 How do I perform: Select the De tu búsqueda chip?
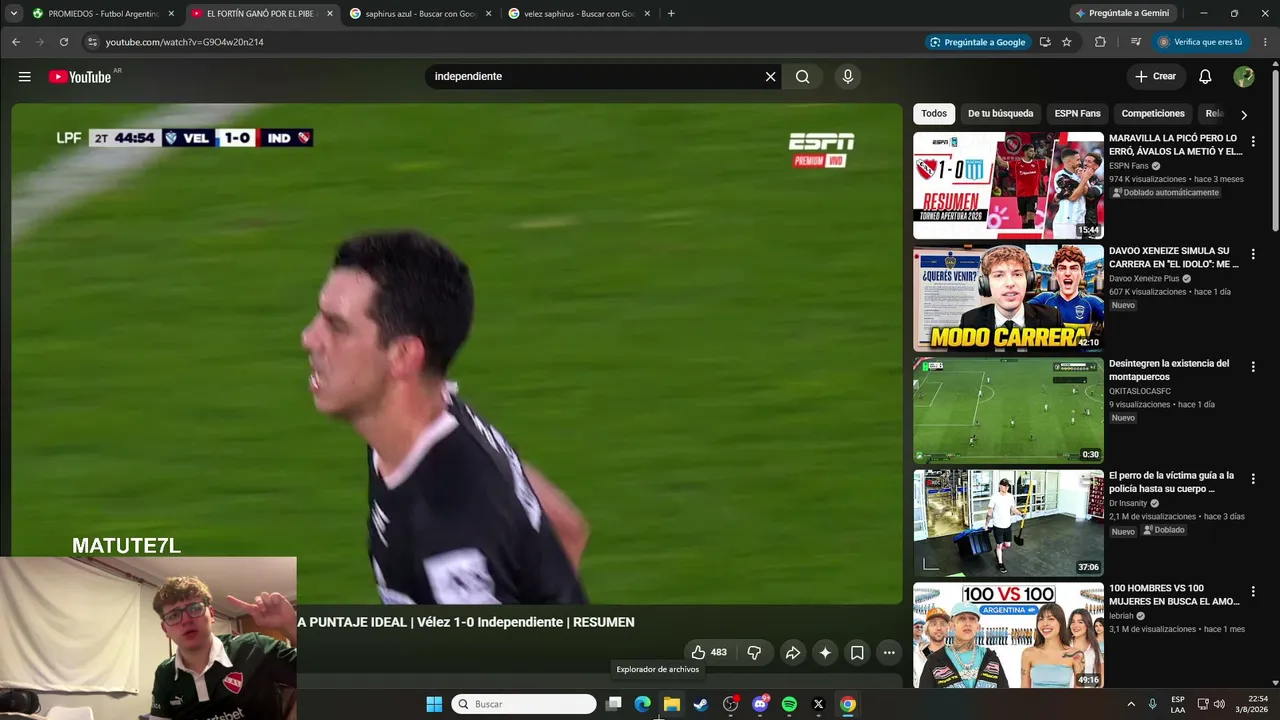tap(1000, 114)
